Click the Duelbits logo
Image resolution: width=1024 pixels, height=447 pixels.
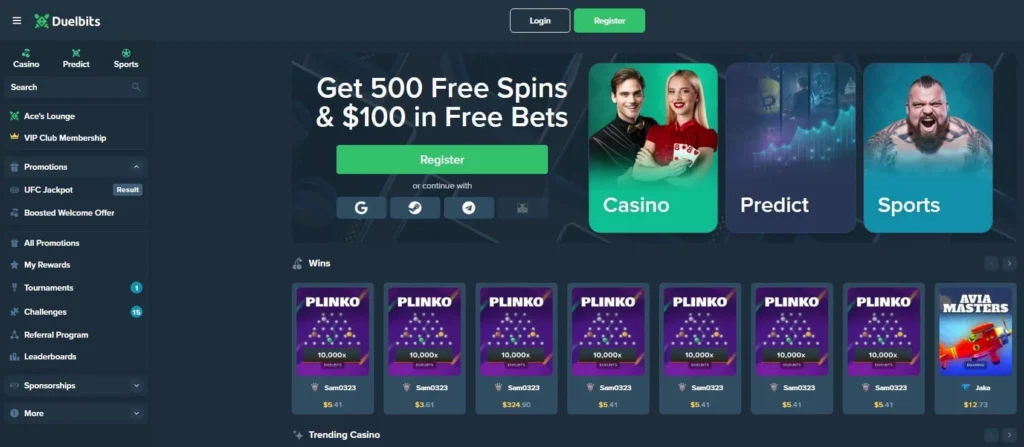pos(67,21)
